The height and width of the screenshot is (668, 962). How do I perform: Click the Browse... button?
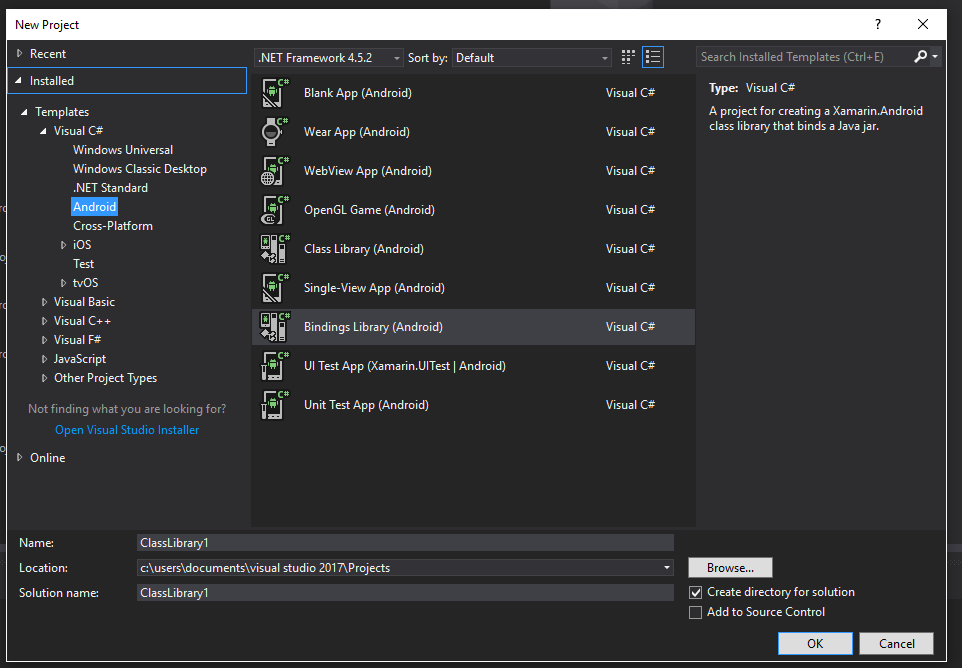[x=730, y=568]
